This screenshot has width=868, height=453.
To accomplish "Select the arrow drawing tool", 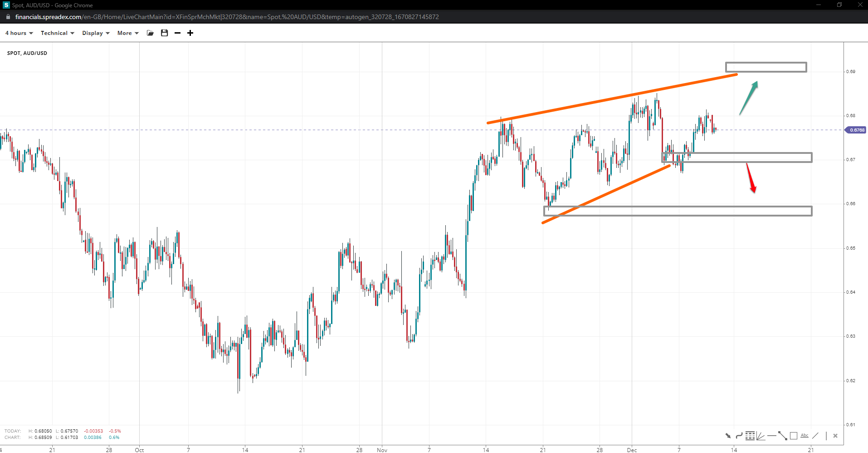I will (x=728, y=436).
